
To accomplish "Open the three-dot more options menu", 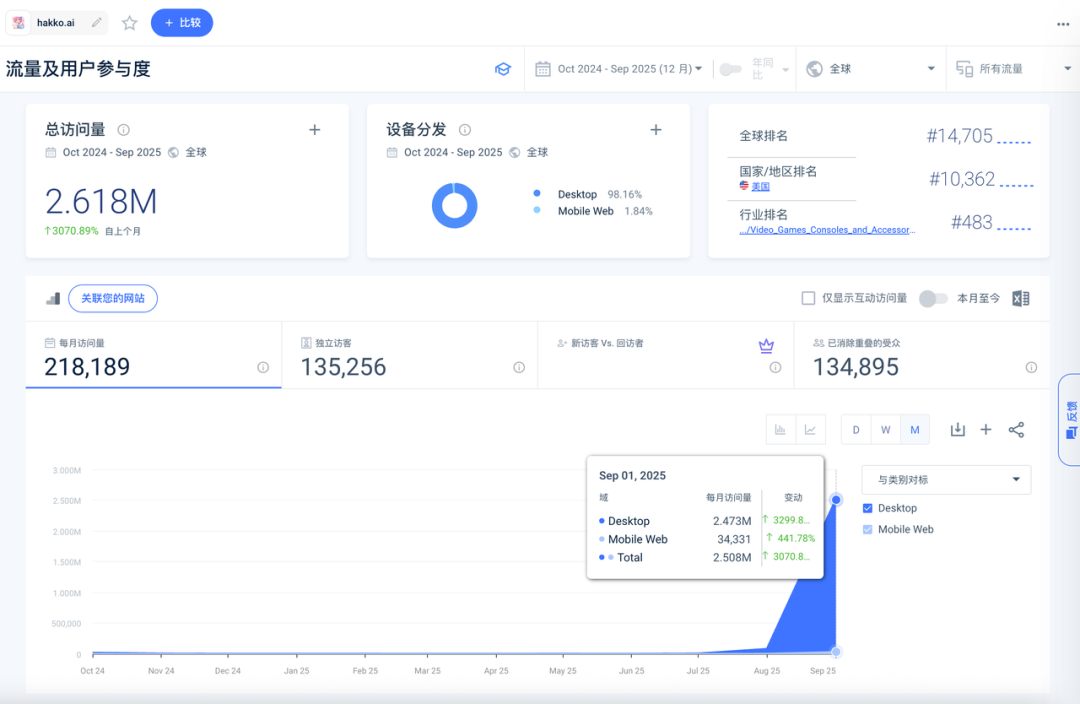I will pyautogui.click(x=1063, y=24).
